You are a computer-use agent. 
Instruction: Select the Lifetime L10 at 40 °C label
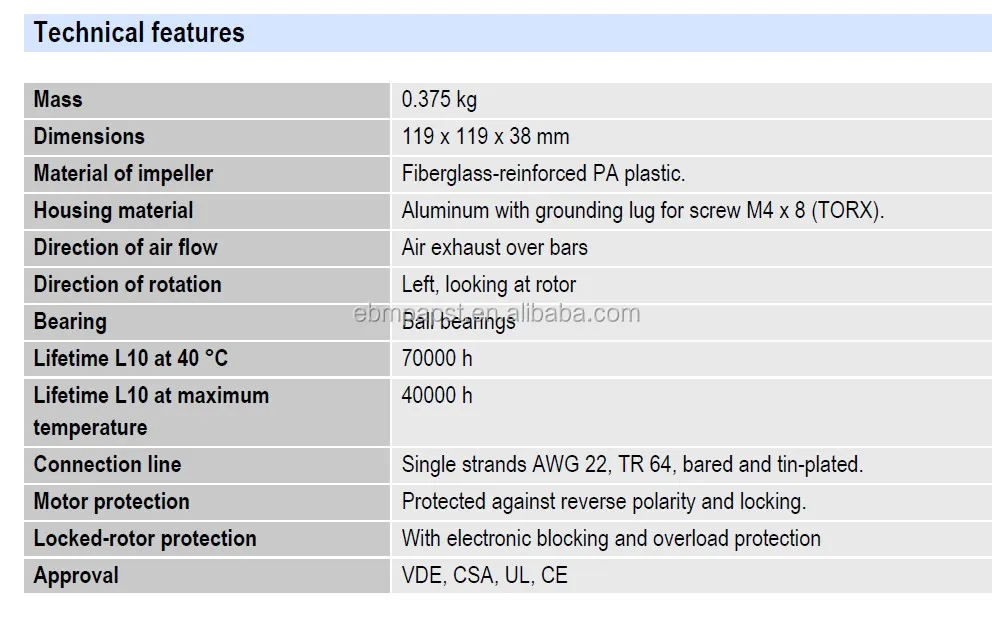[x=131, y=359]
